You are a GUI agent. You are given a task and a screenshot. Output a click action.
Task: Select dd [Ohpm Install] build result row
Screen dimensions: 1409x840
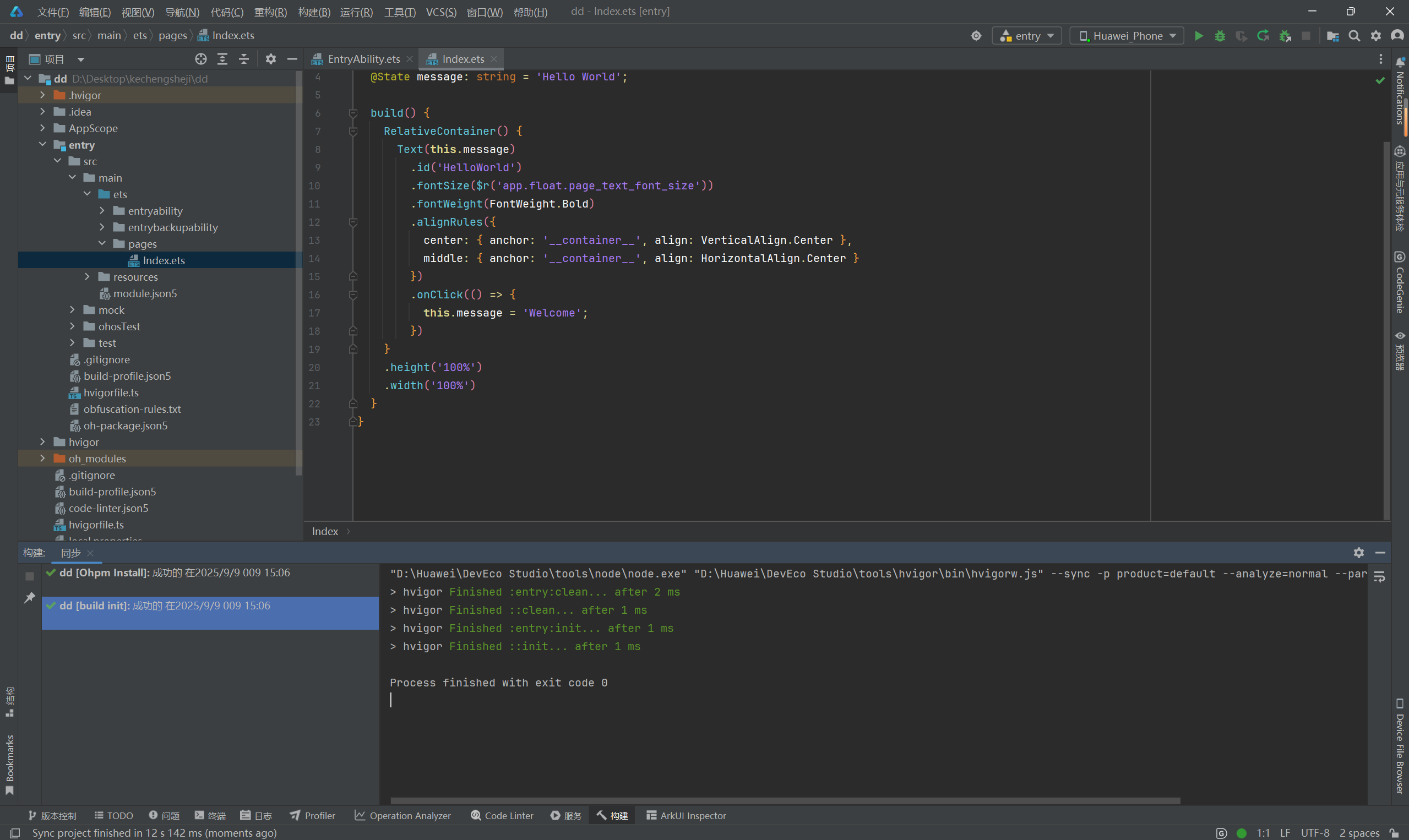[x=210, y=573]
